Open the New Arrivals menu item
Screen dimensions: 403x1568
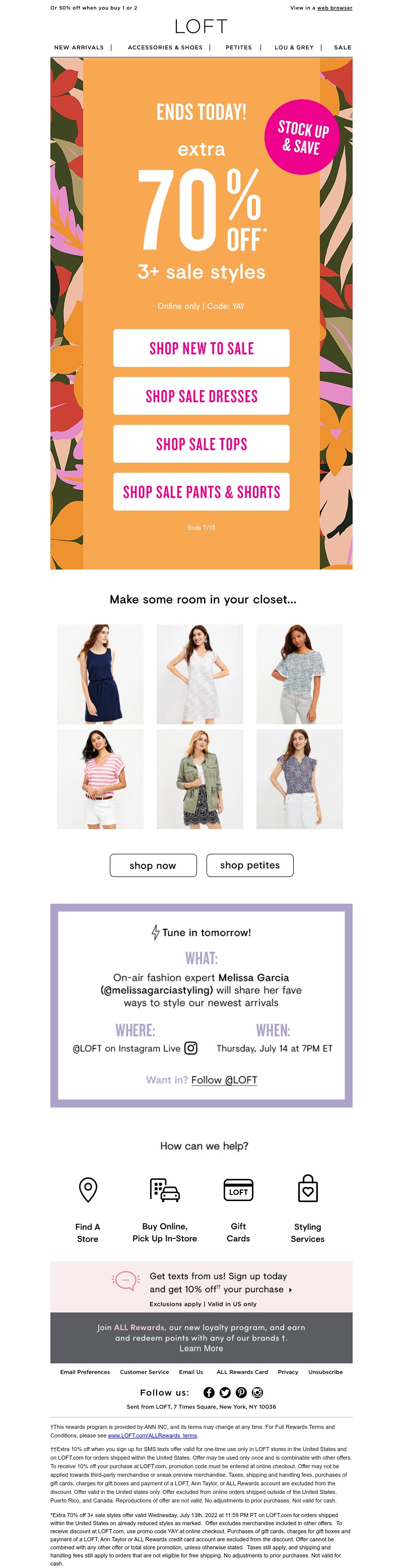(79, 47)
